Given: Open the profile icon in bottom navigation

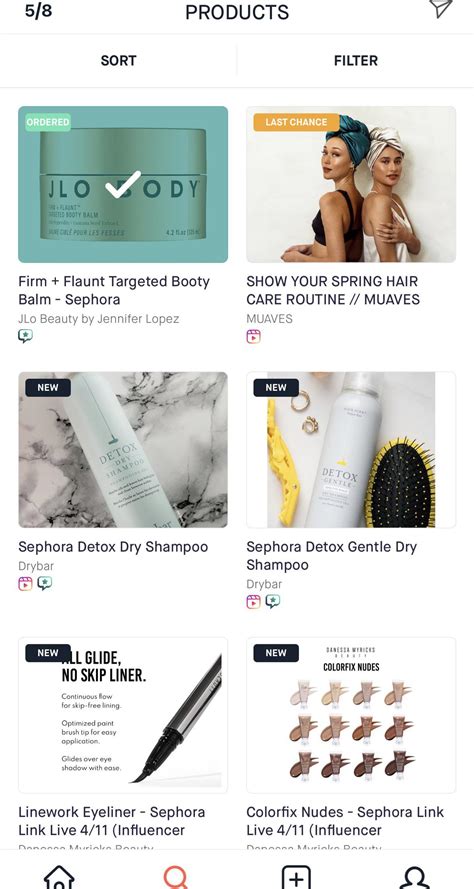Looking at the screenshot, I should pos(414,878).
